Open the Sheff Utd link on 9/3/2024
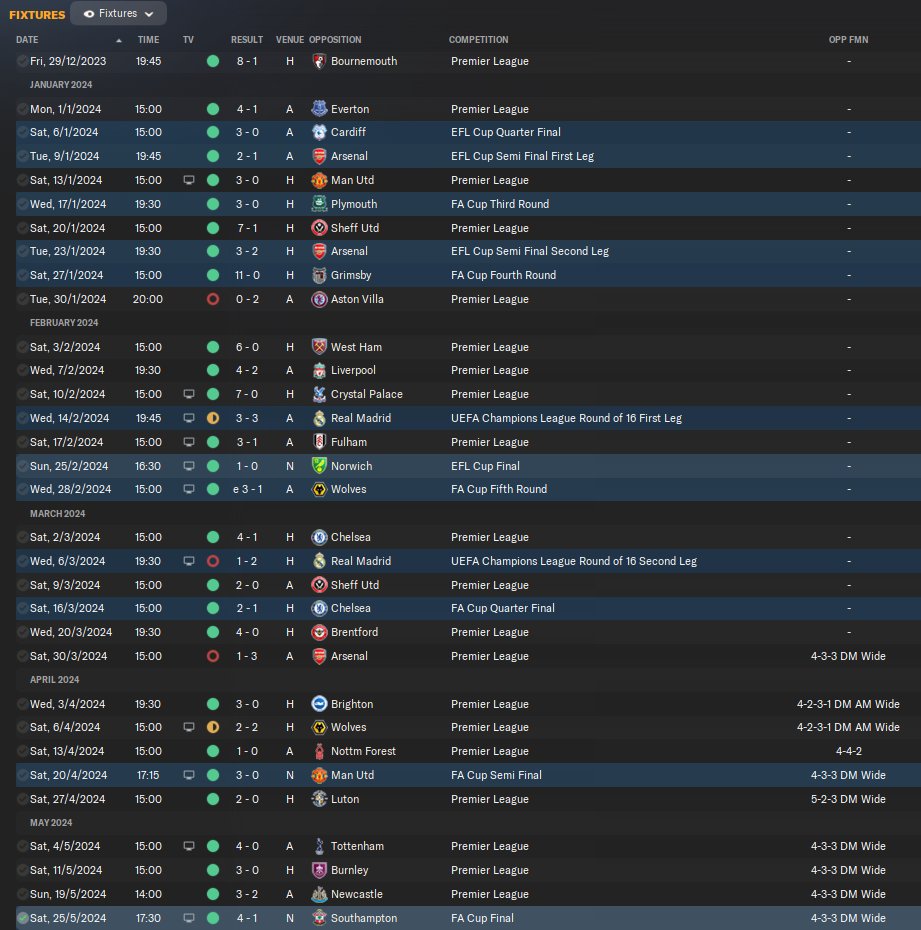 tap(355, 585)
